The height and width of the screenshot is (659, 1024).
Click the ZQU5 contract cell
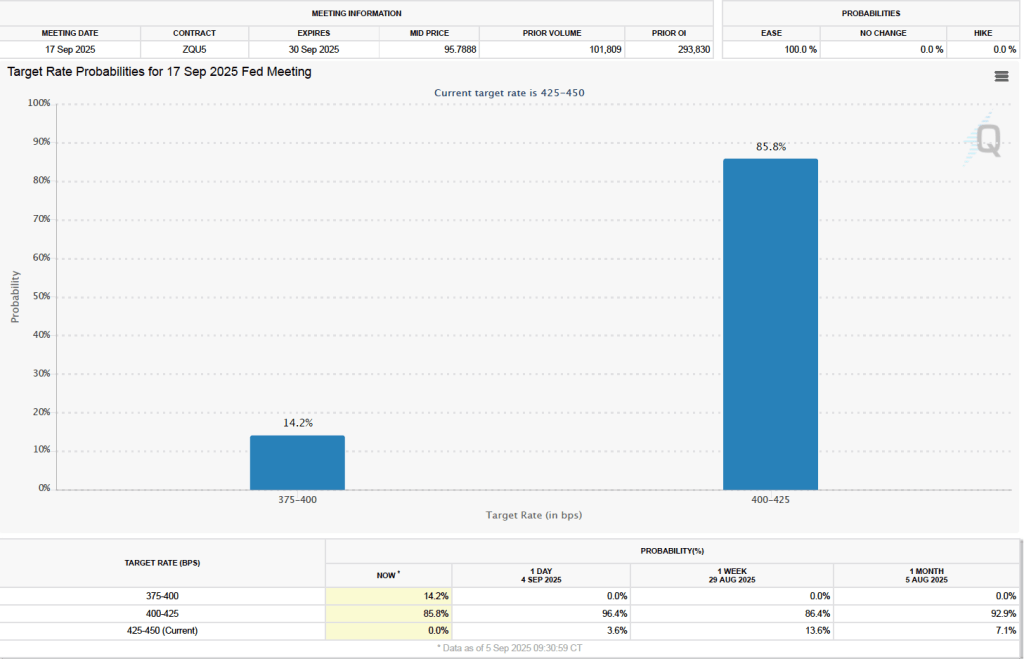(194, 49)
